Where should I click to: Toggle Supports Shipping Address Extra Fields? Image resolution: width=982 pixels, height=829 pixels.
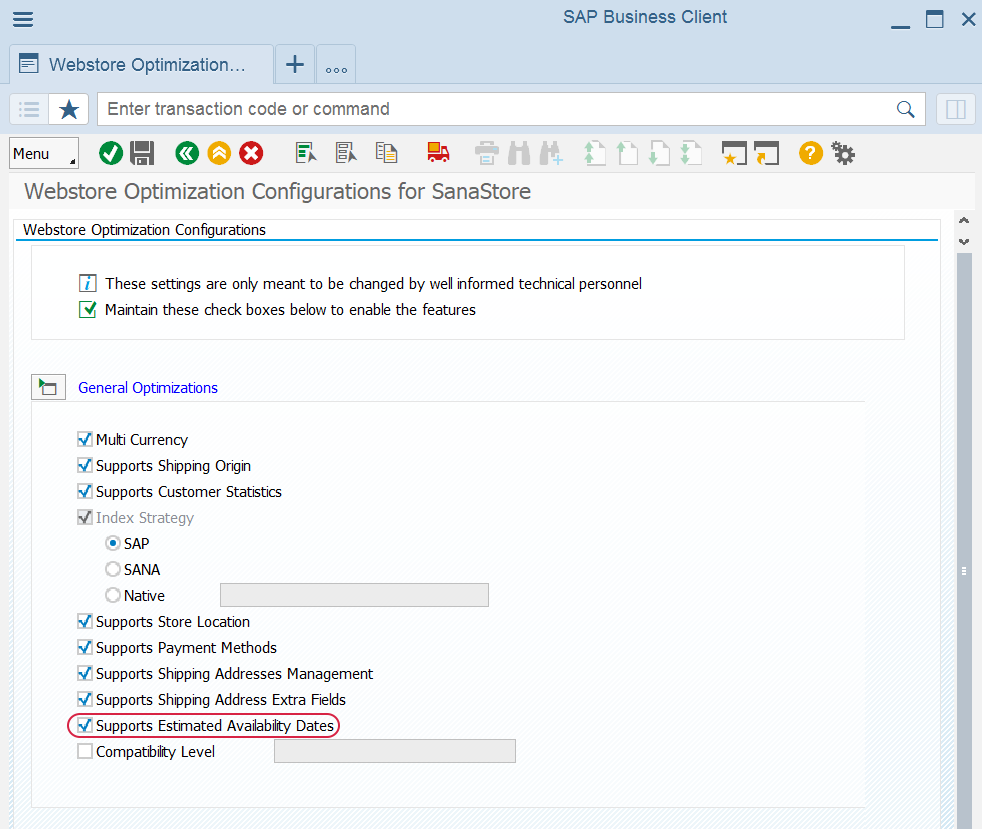click(x=85, y=699)
